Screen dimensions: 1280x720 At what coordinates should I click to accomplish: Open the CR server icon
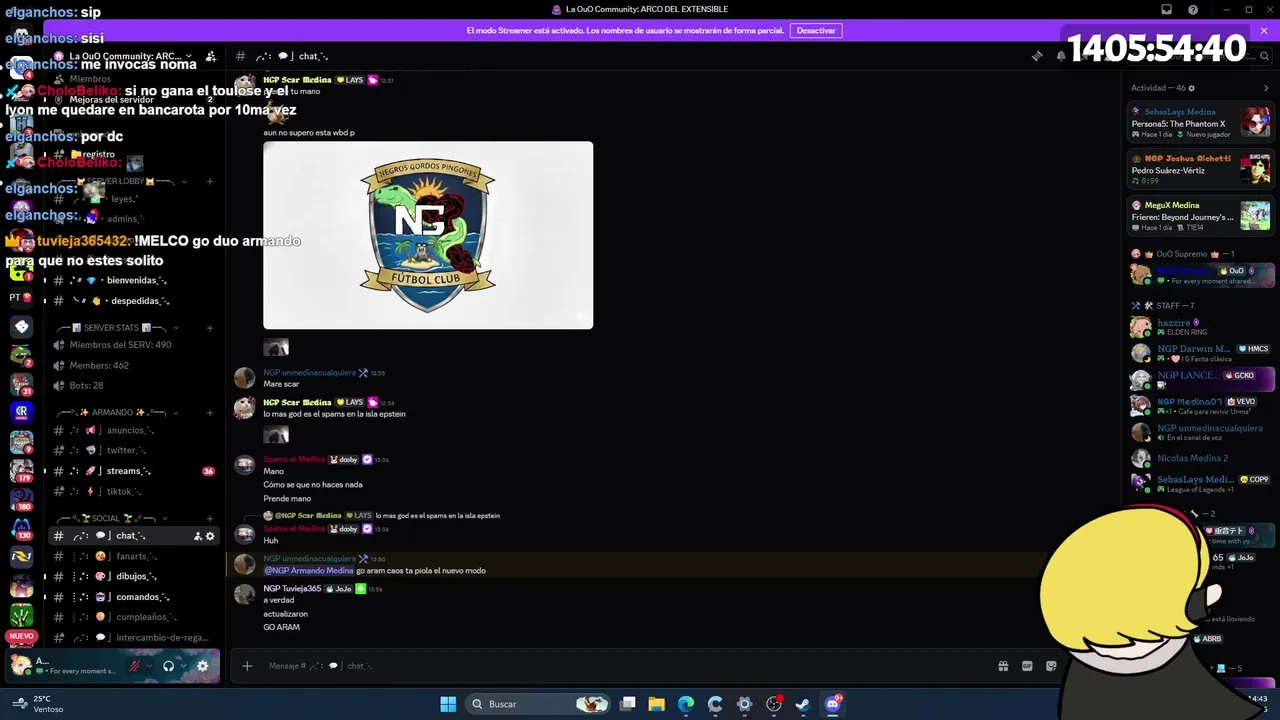(x=21, y=411)
